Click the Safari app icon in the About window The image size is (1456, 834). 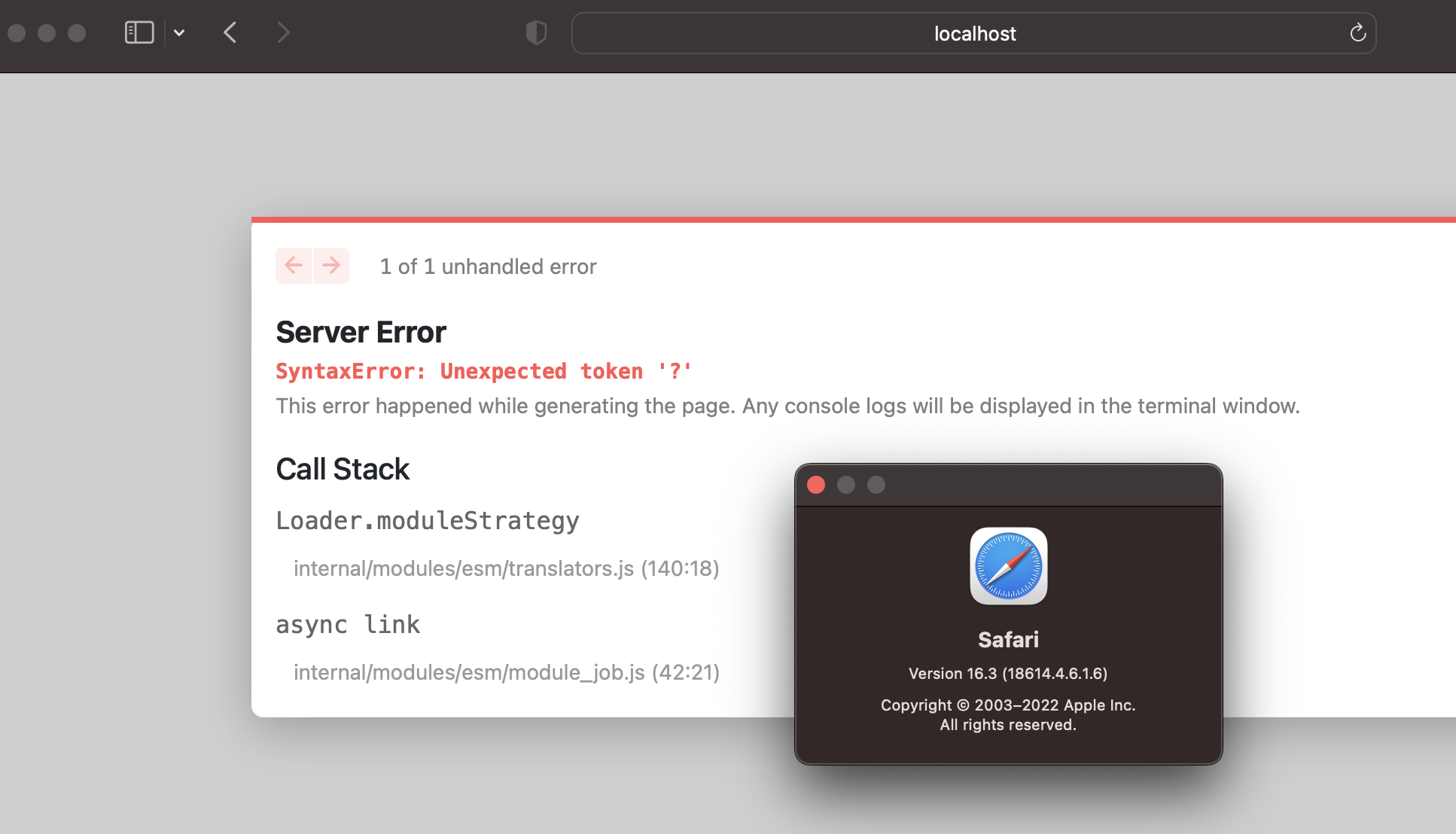pos(1009,566)
